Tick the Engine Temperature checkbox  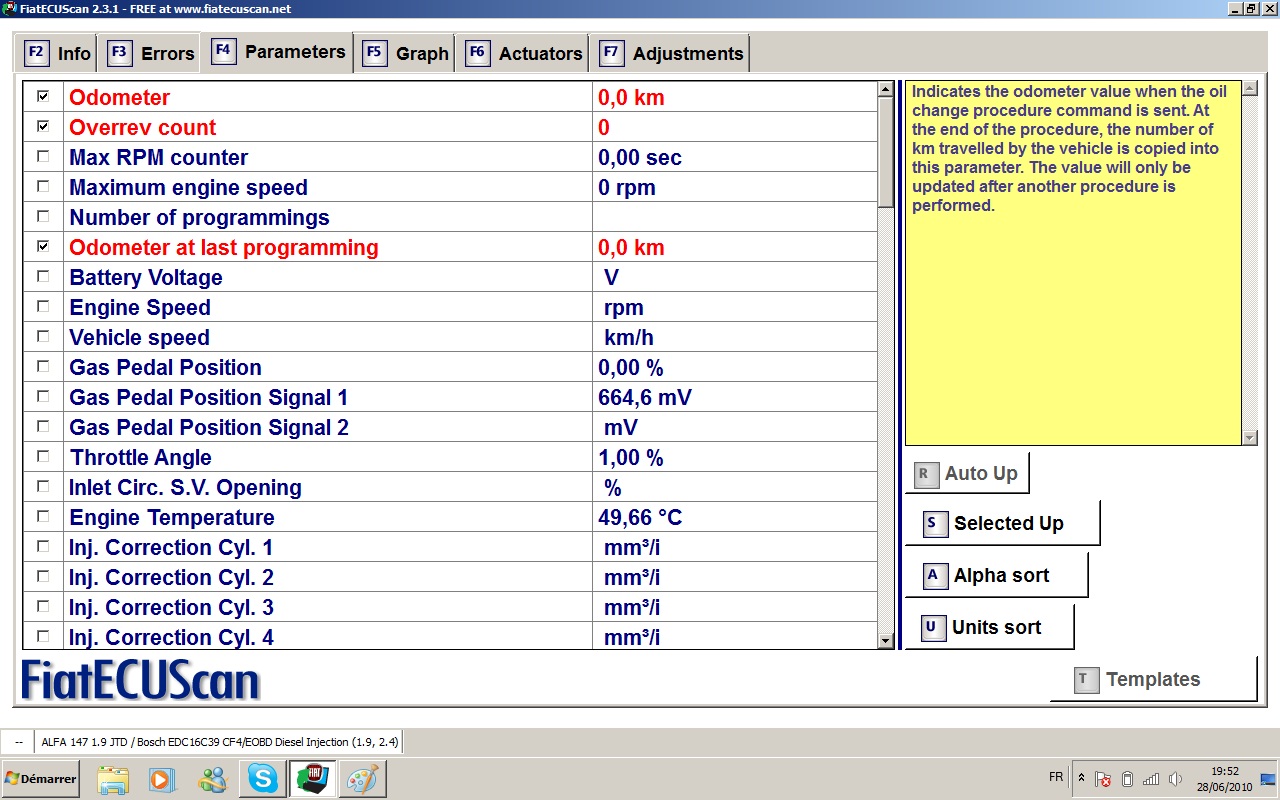point(43,516)
